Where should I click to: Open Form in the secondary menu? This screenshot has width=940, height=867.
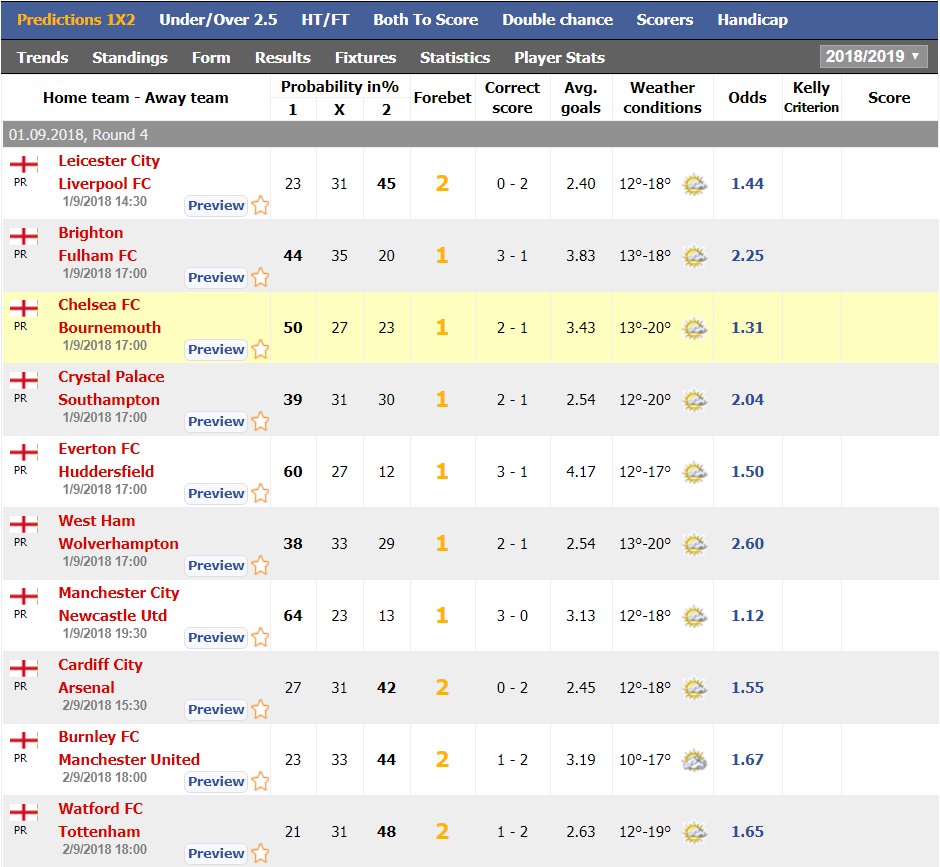click(211, 58)
